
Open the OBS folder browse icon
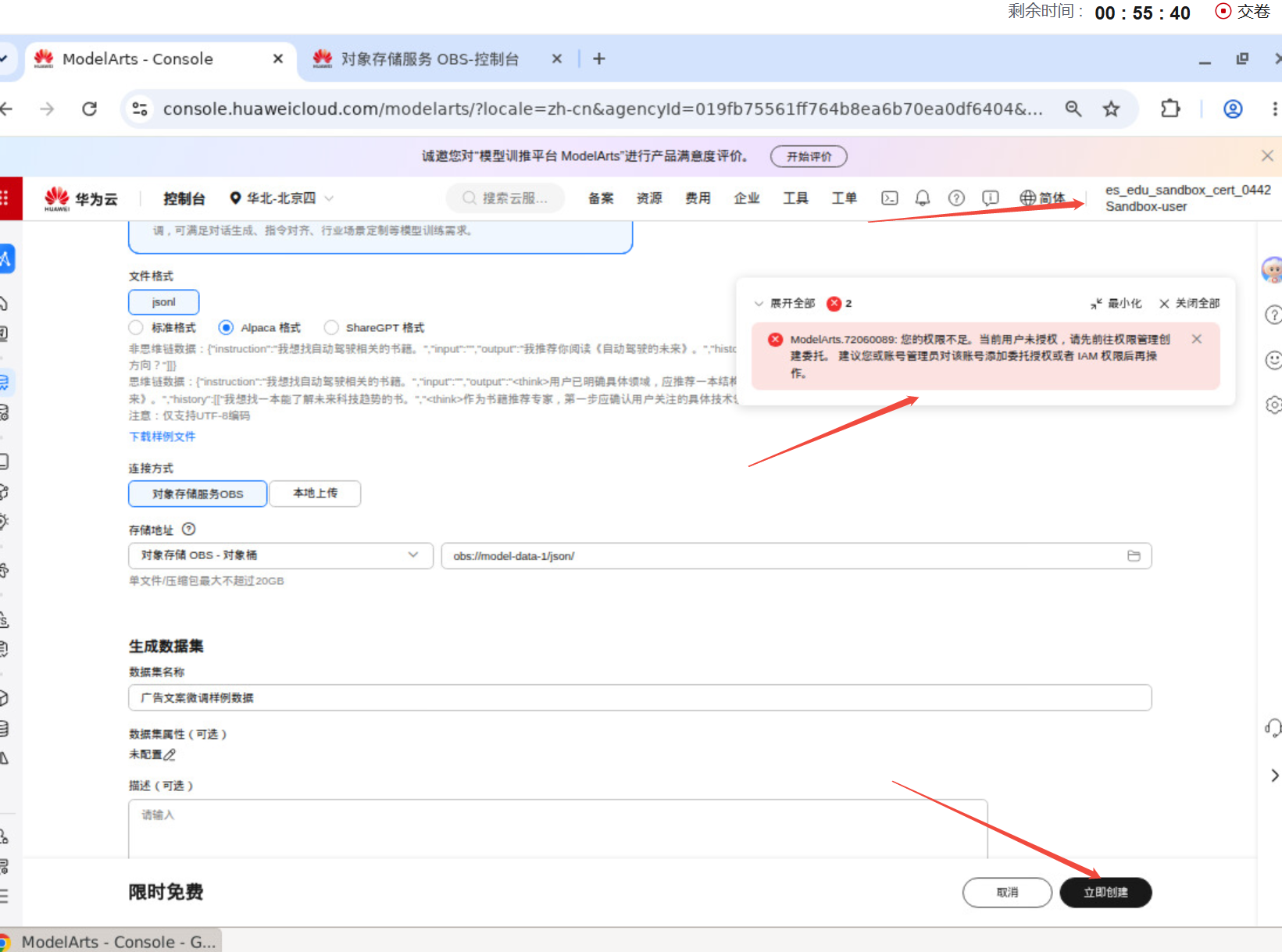click(x=1134, y=556)
